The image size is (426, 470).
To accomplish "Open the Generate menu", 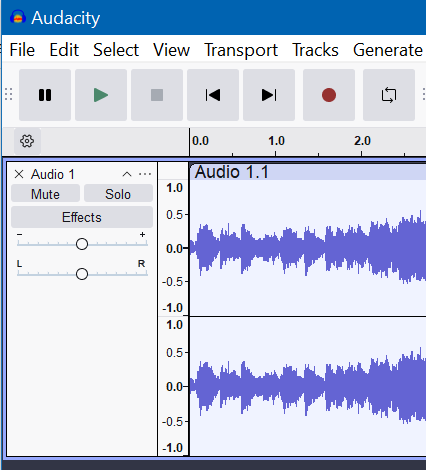I will (x=388, y=50).
